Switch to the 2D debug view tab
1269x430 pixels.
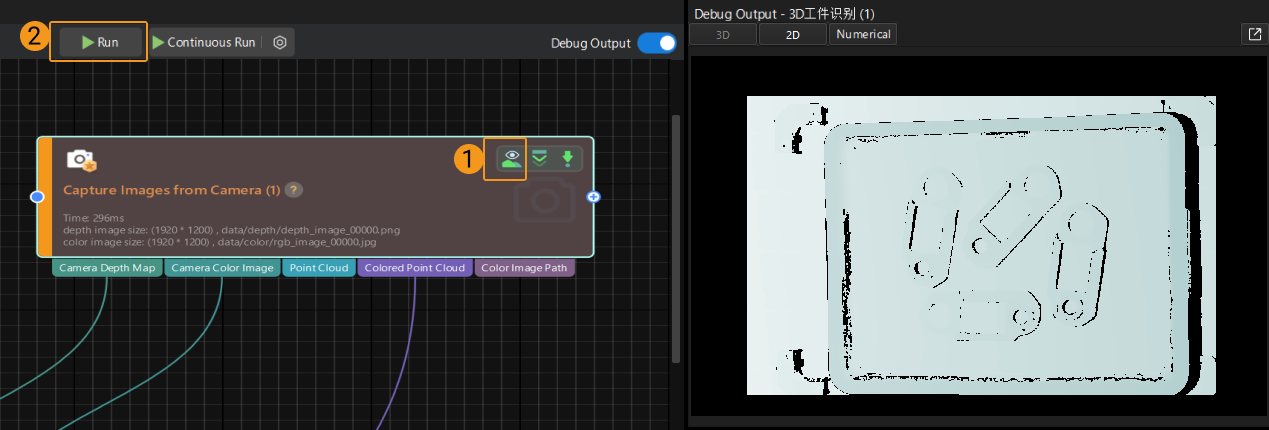tap(792, 34)
